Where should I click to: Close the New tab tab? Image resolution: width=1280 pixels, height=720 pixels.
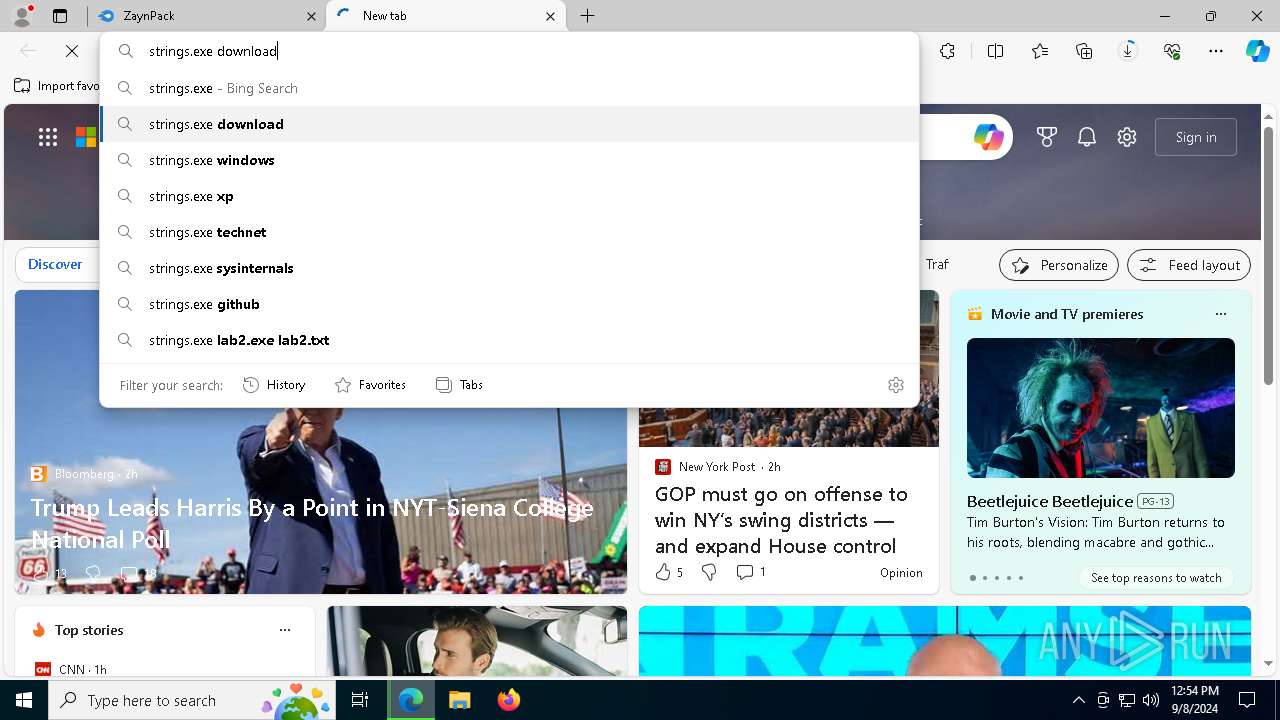pos(550,16)
